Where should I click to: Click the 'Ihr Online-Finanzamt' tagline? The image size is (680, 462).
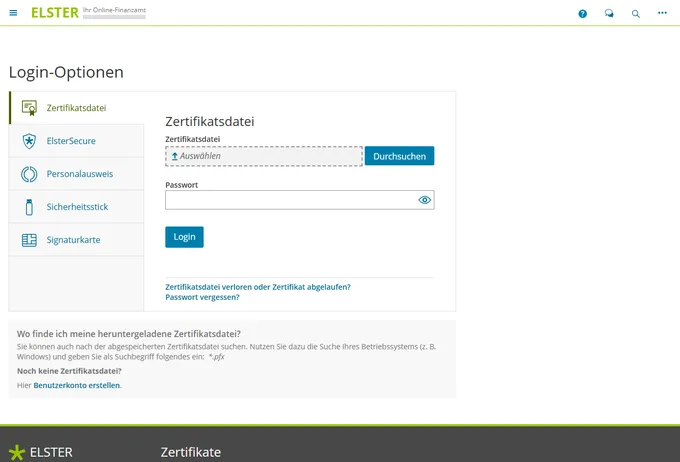(114, 10)
